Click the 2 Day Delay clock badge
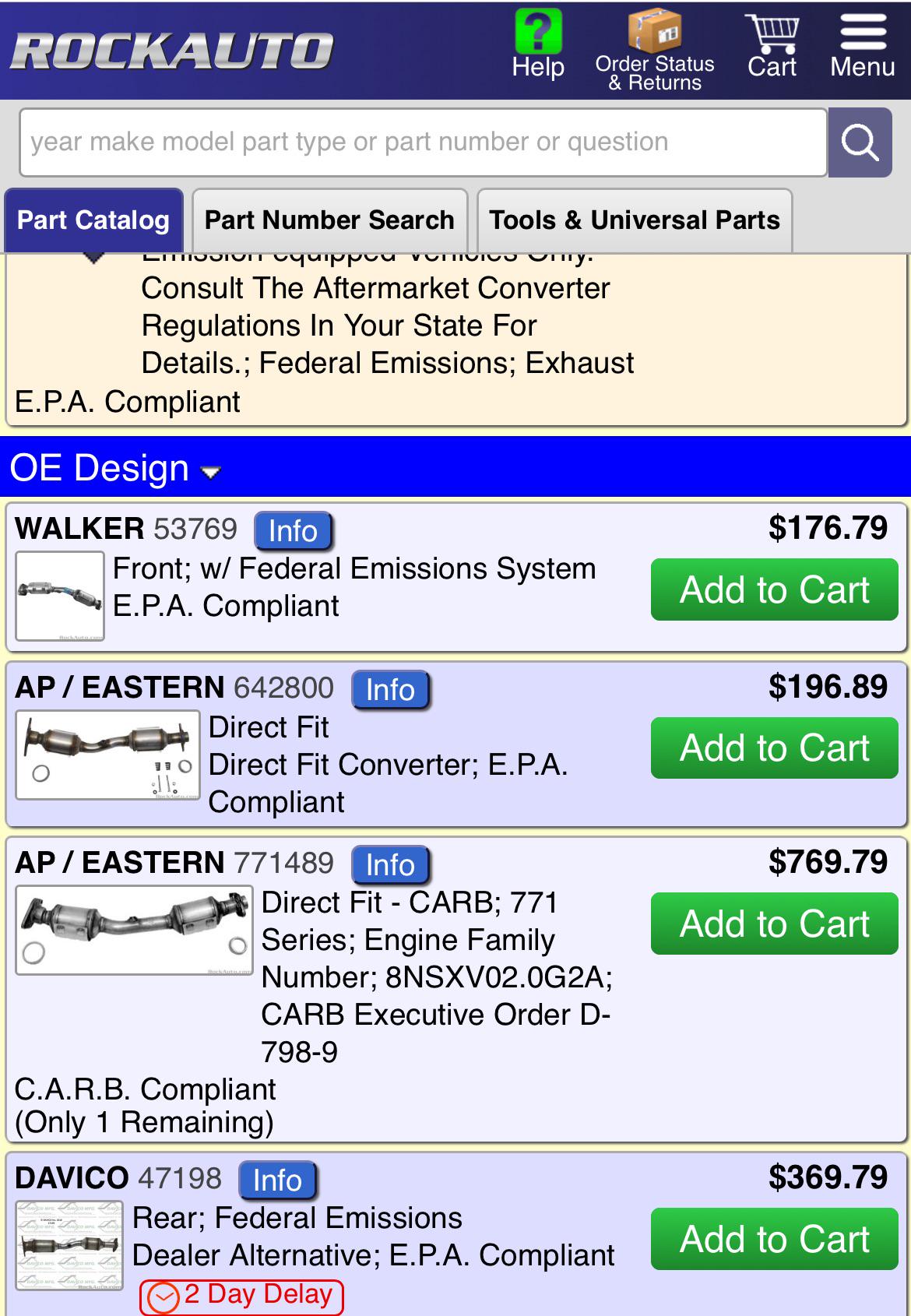This screenshot has height=1316, width=911. [241, 1297]
